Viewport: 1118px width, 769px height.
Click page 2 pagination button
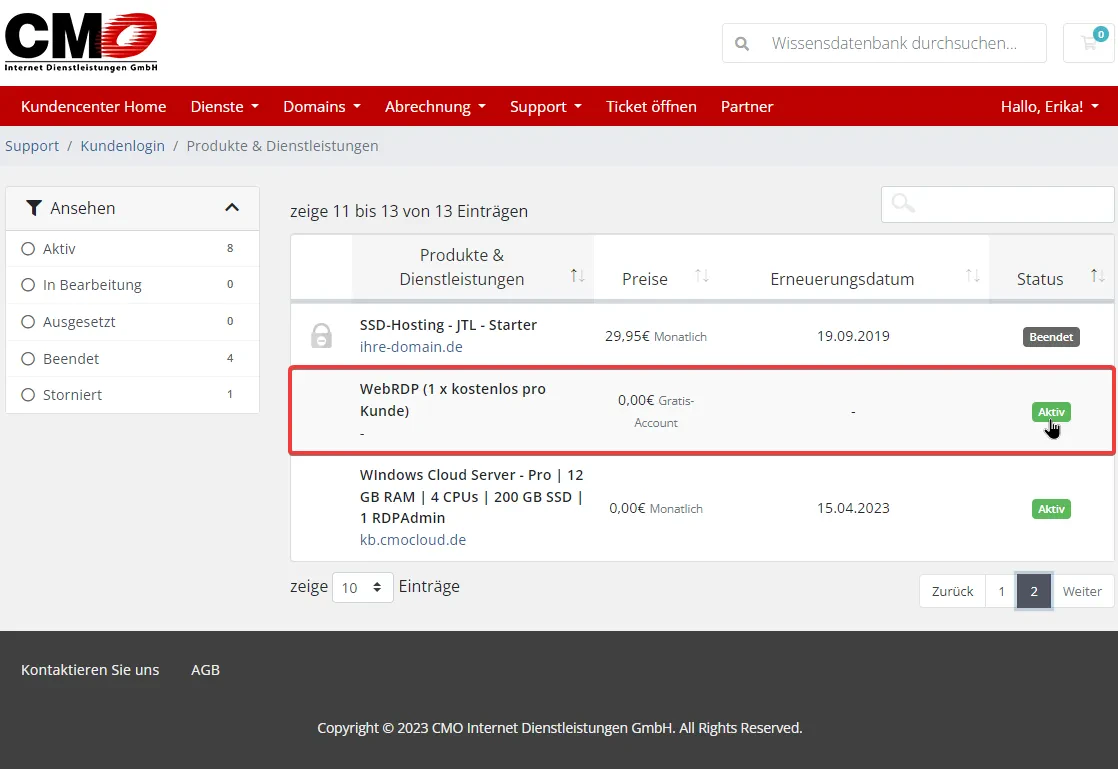(x=1034, y=592)
